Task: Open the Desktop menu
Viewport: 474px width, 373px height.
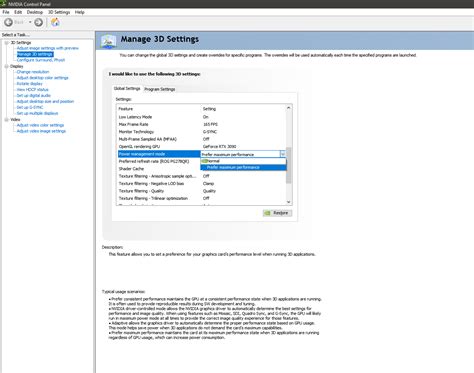Action: pos(35,12)
